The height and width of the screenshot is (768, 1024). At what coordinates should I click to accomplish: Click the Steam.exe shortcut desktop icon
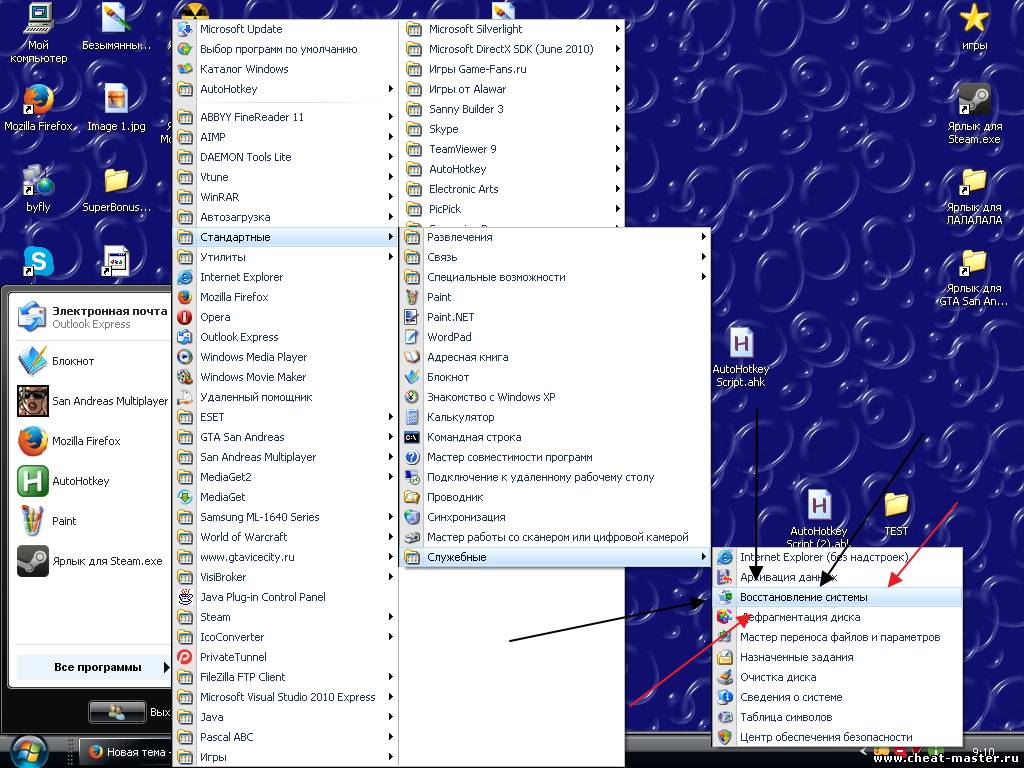click(x=973, y=101)
